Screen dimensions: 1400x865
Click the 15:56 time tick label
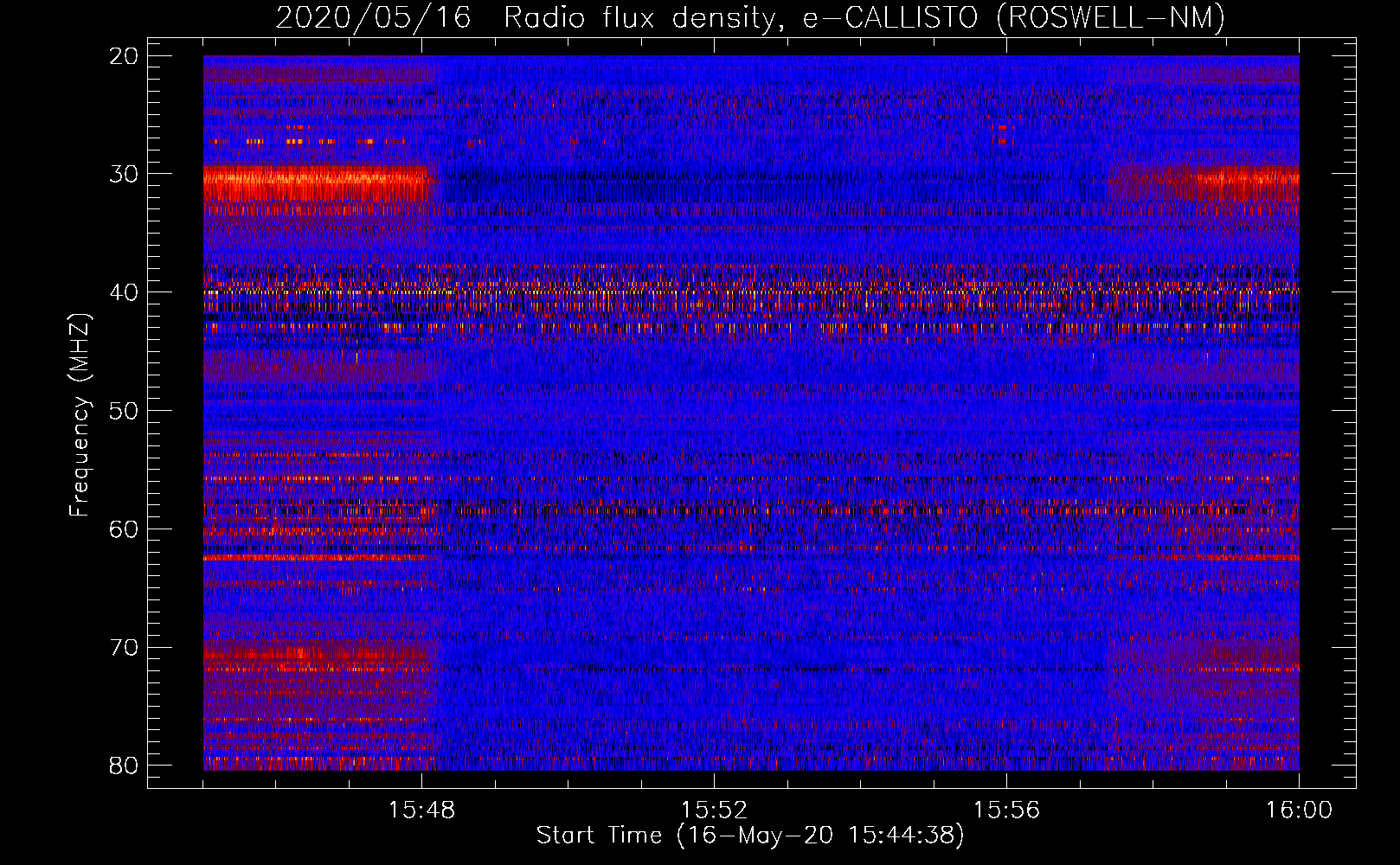1006,811
